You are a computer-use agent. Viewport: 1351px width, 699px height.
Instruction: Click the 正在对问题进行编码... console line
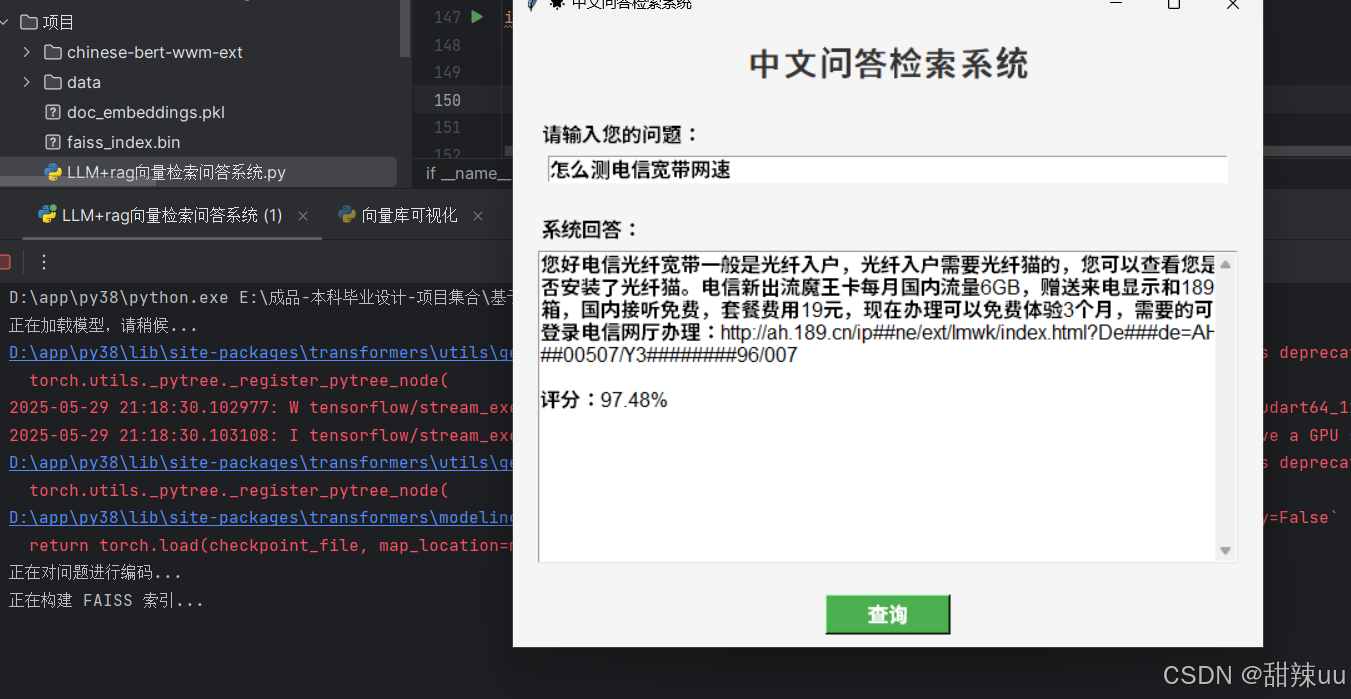click(96, 573)
